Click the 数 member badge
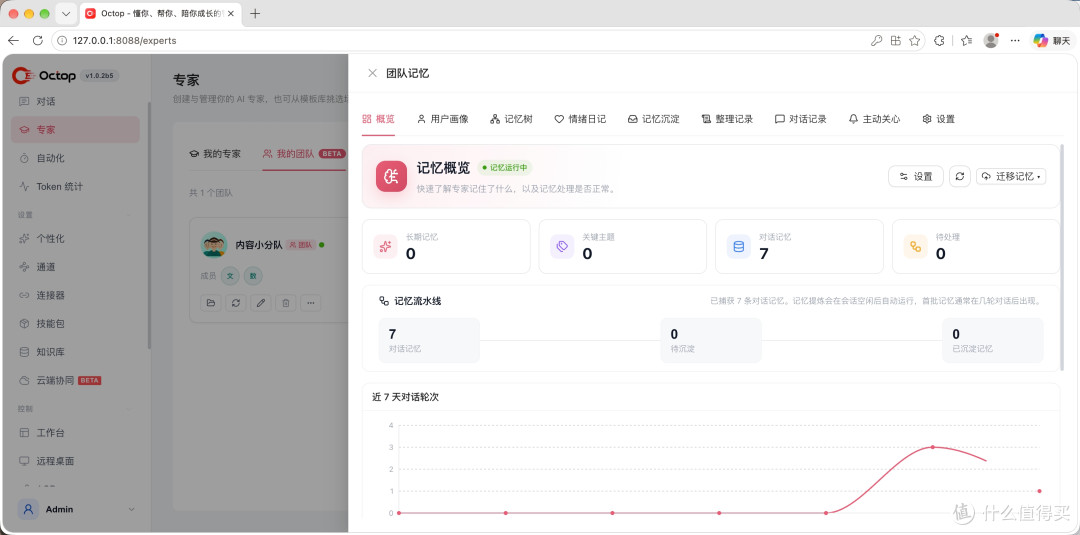Image resolution: width=1080 pixels, height=535 pixels. click(253, 275)
